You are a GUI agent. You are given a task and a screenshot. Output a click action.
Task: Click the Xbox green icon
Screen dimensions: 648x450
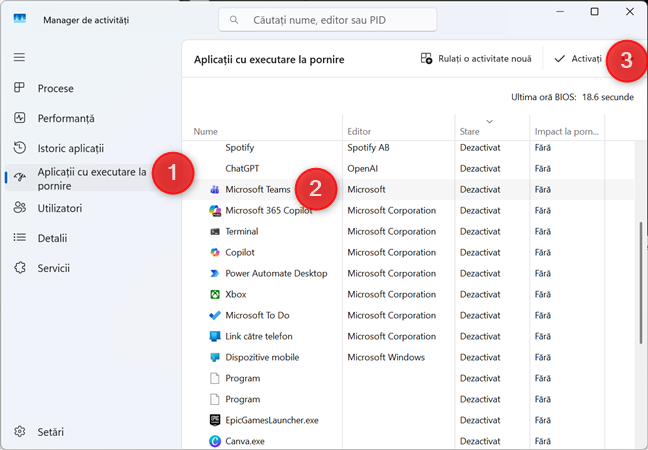[x=214, y=294]
